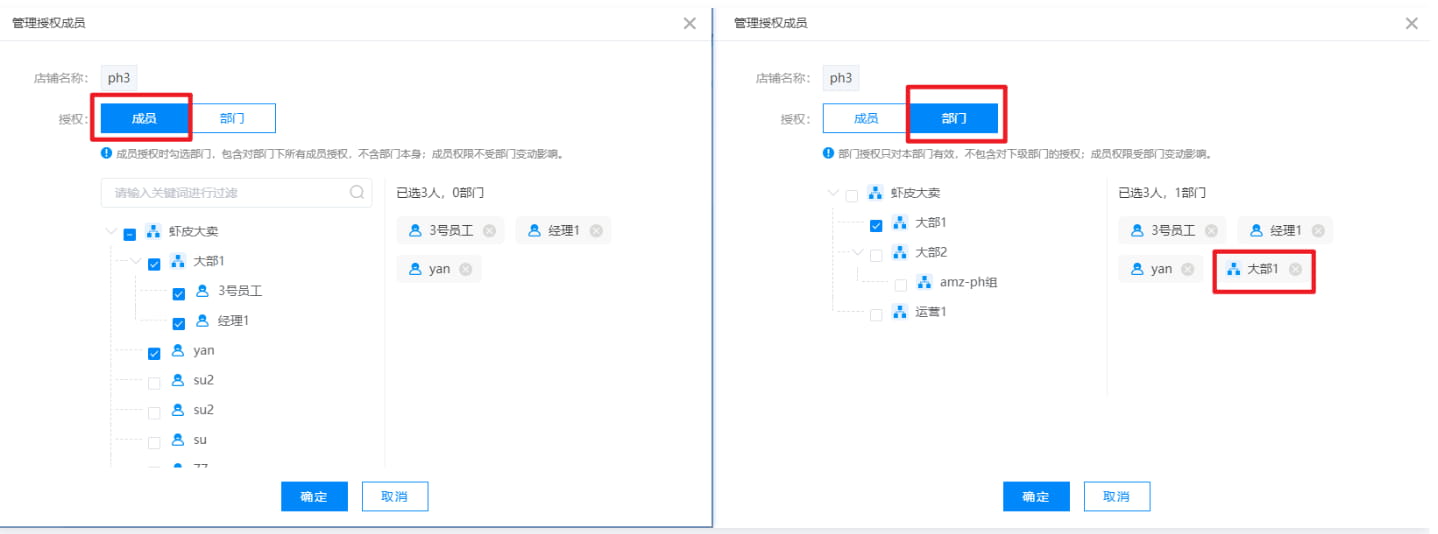Select amz-ph组 label in department tree

pyautogui.click(x=968, y=282)
